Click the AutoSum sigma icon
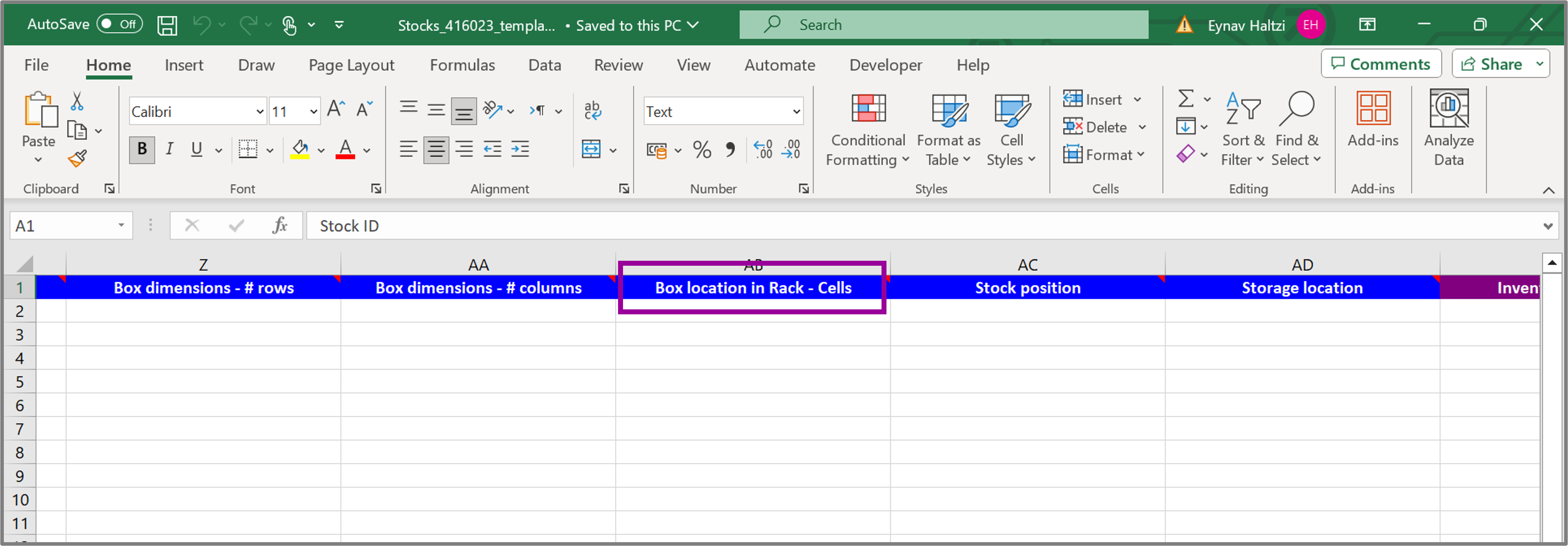The width and height of the screenshot is (1568, 546). (x=1186, y=99)
